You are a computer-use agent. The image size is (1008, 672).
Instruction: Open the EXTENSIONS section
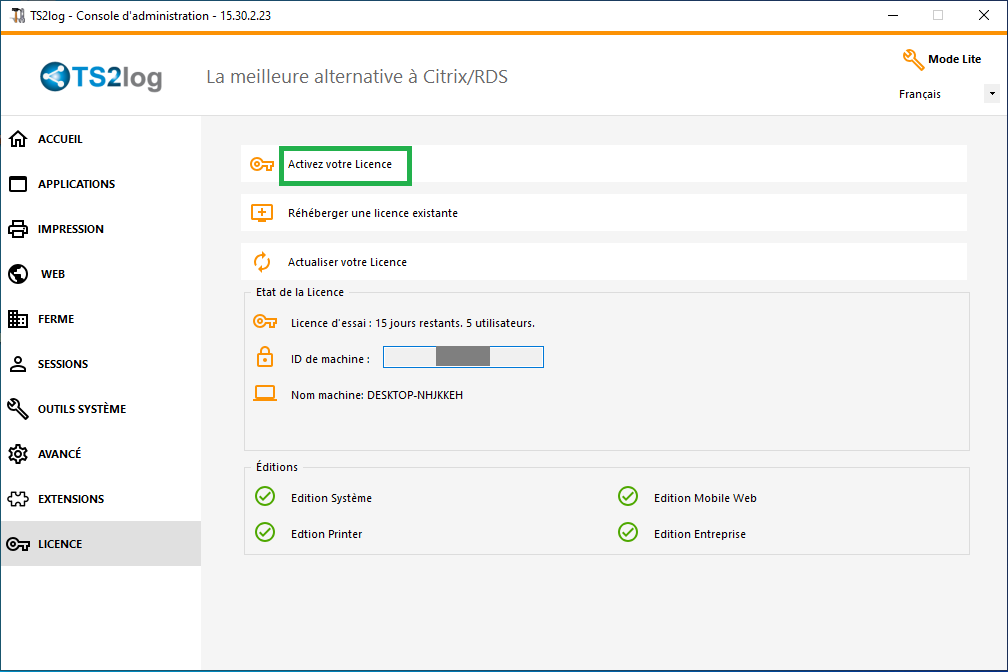[101, 499]
